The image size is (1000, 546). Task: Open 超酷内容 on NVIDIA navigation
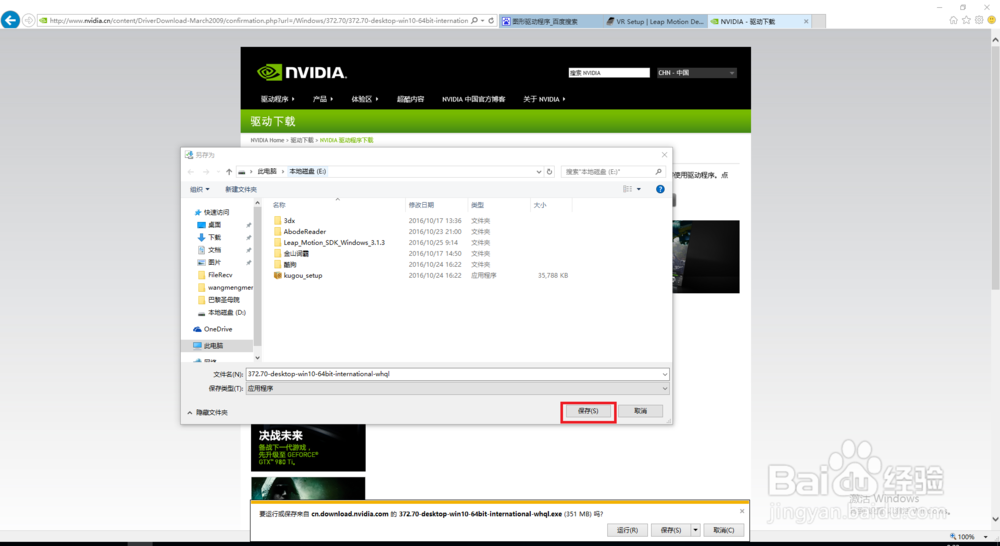click(x=410, y=100)
